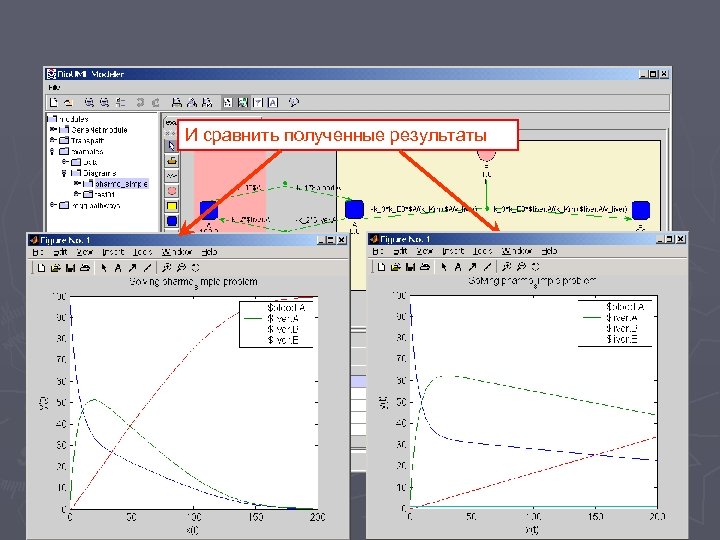Click the blue node at far right of diagram
Screen dimensions: 720x540
641,210
